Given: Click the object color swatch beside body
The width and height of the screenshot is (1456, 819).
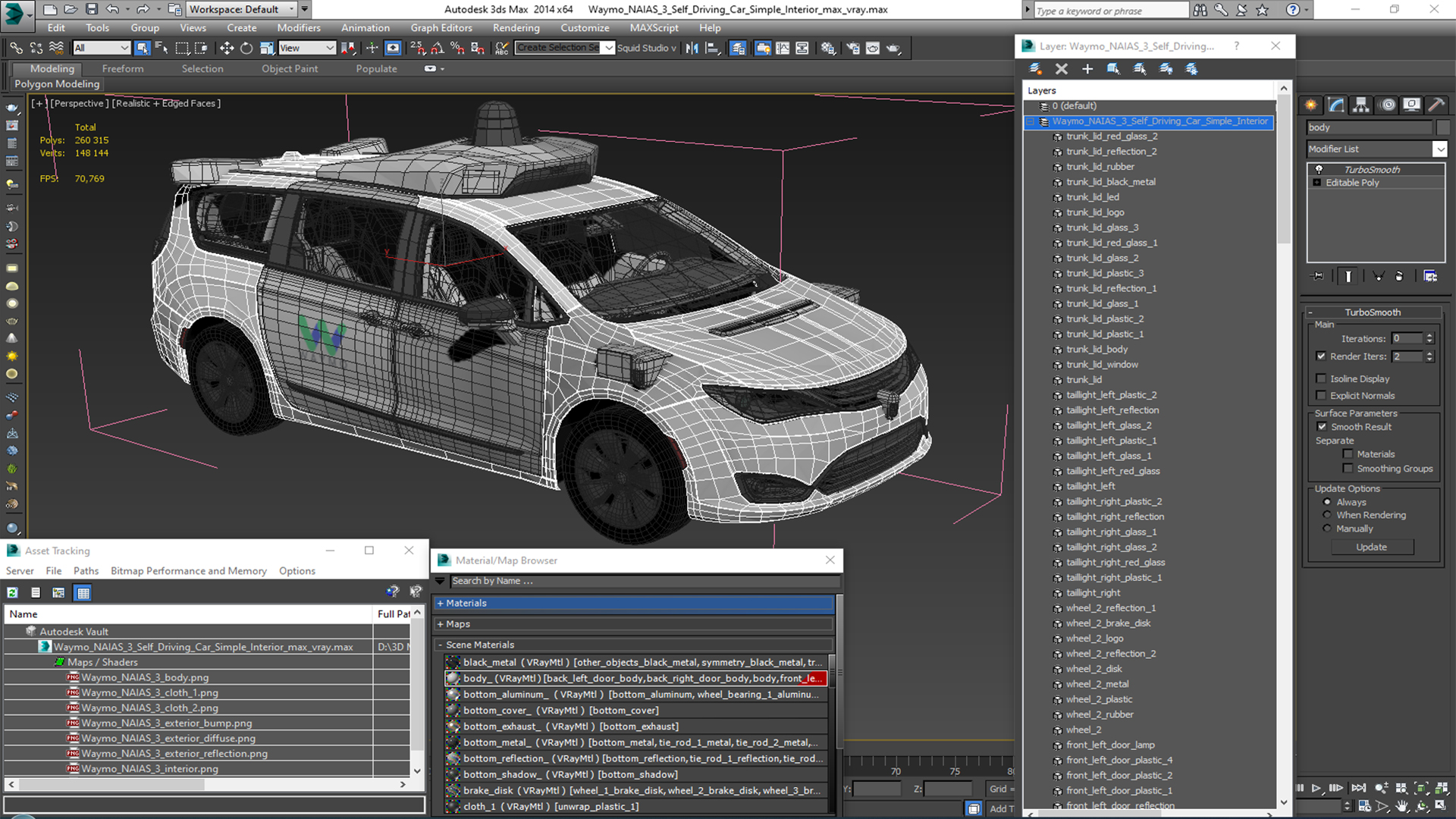Looking at the screenshot, I should click(x=1443, y=128).
